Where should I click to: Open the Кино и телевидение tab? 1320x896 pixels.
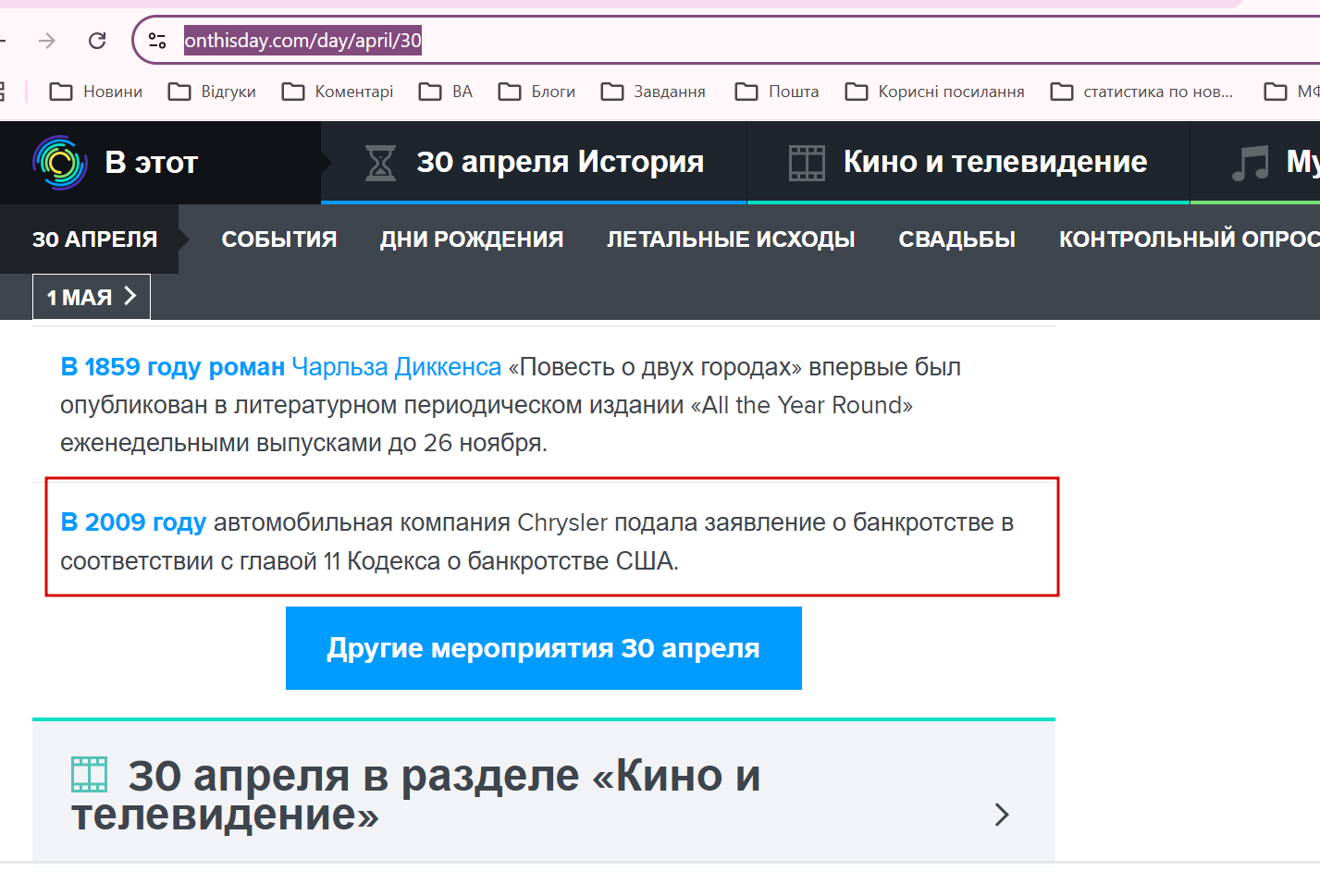click(x=968, y=163)
